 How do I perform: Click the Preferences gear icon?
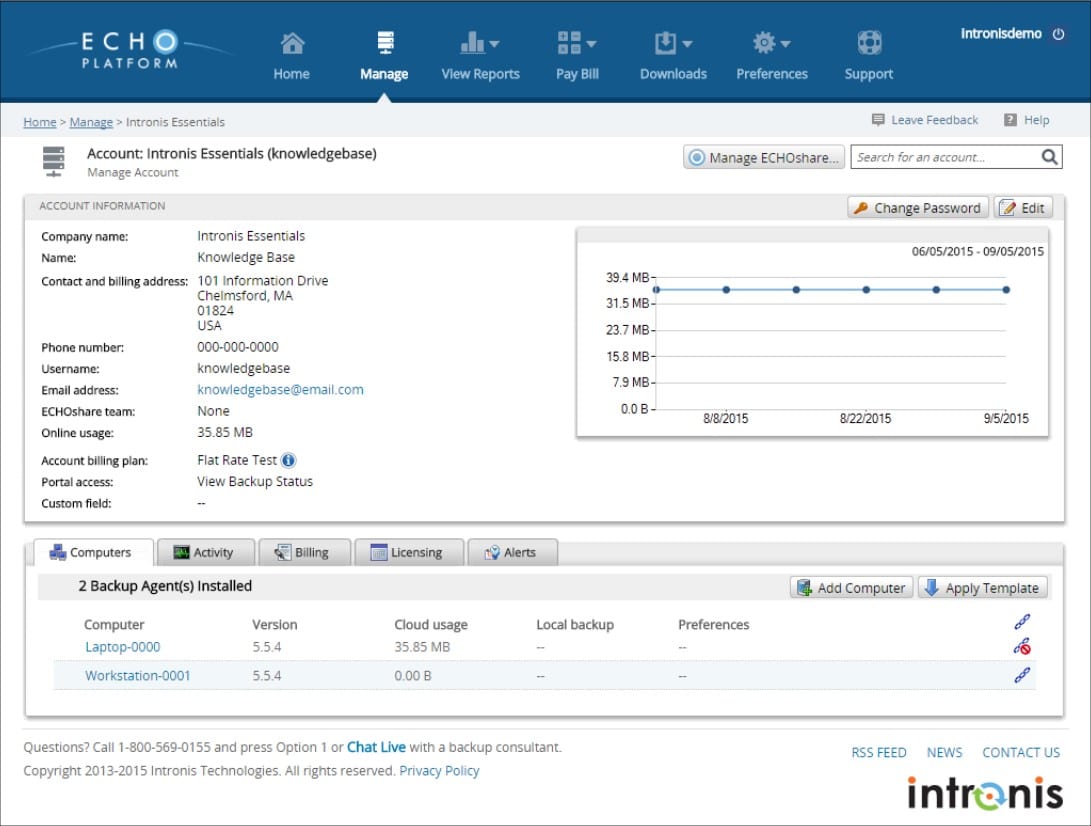(x=764, y=43)
